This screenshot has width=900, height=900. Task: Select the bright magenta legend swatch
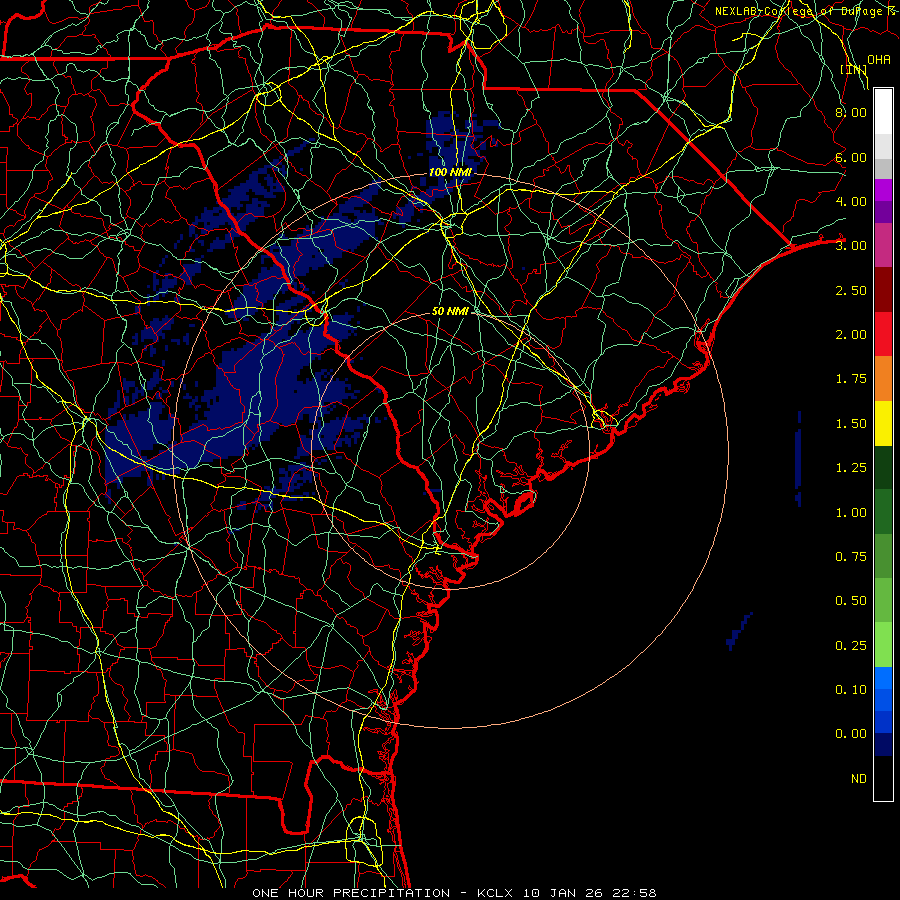[x=883, y=190]
